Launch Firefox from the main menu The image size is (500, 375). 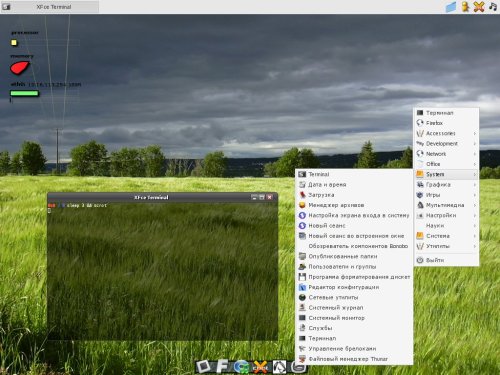click(446, 123)
